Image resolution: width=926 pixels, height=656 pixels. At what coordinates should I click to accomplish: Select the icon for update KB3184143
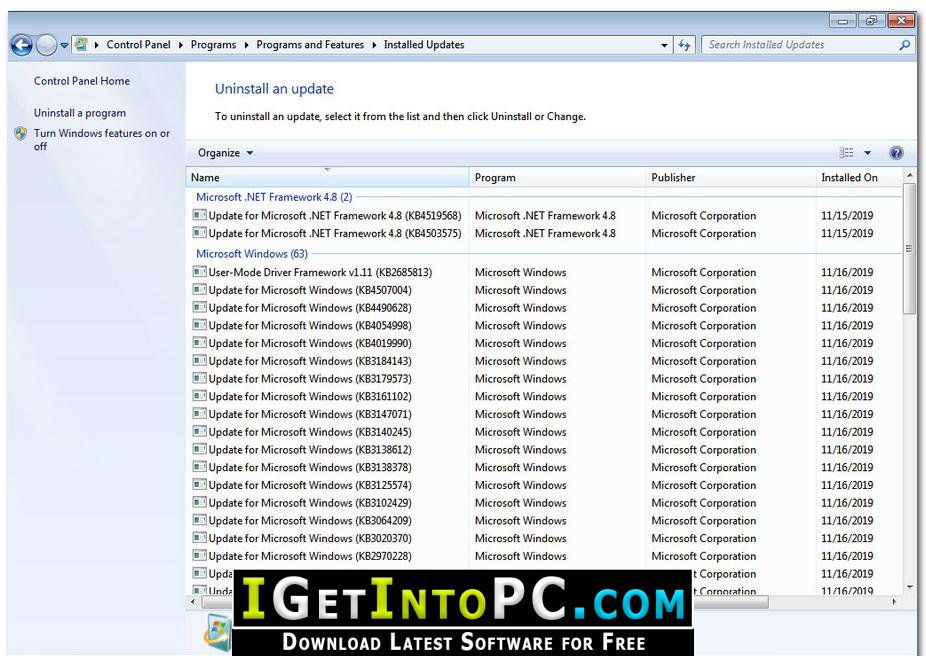[200, 361]
